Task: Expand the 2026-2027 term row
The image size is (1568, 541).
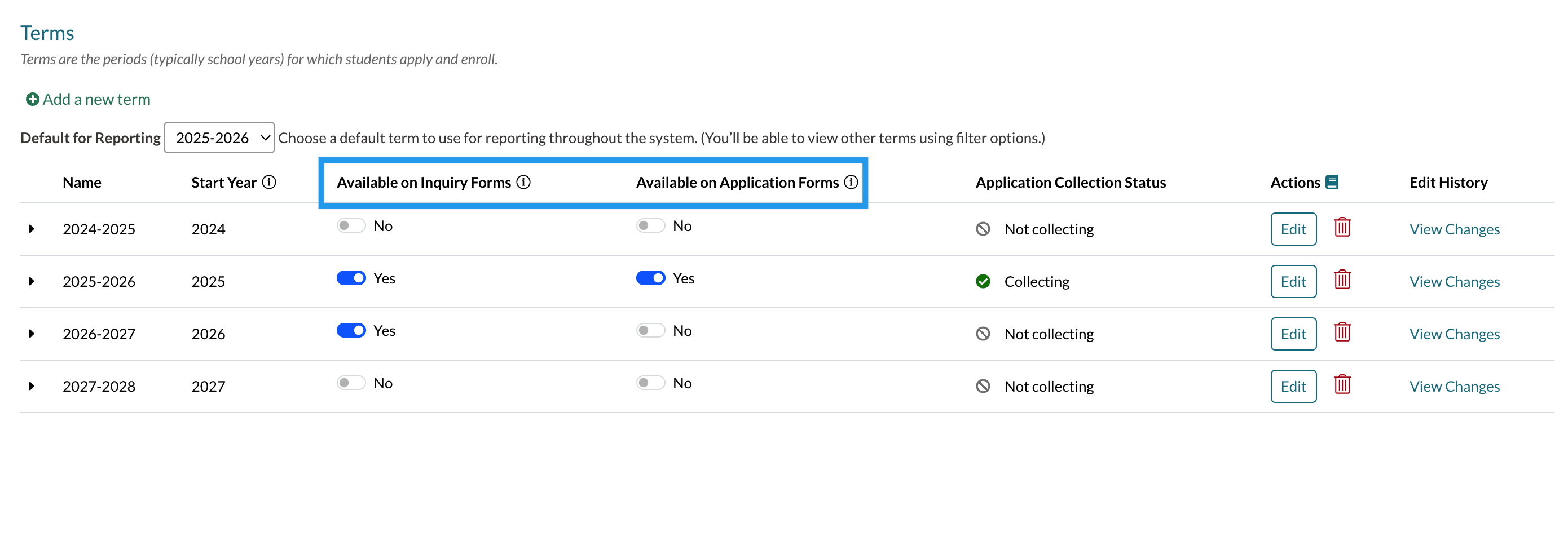Action: pos(32,334)
